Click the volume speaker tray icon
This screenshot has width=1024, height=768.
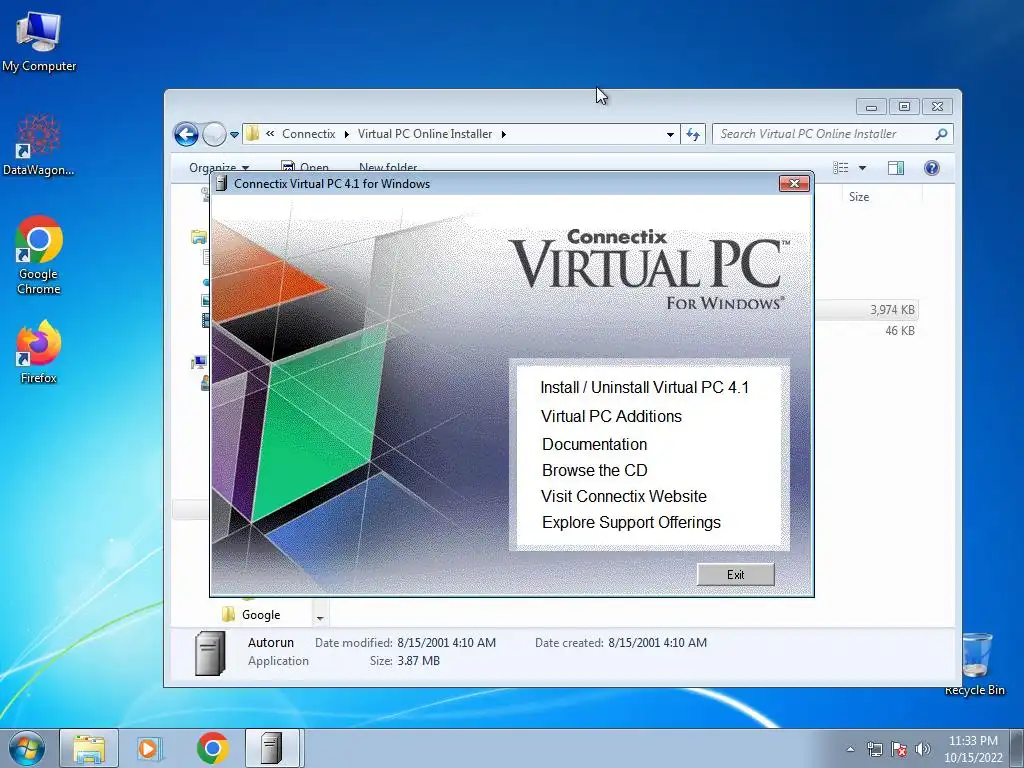[922, 749]
